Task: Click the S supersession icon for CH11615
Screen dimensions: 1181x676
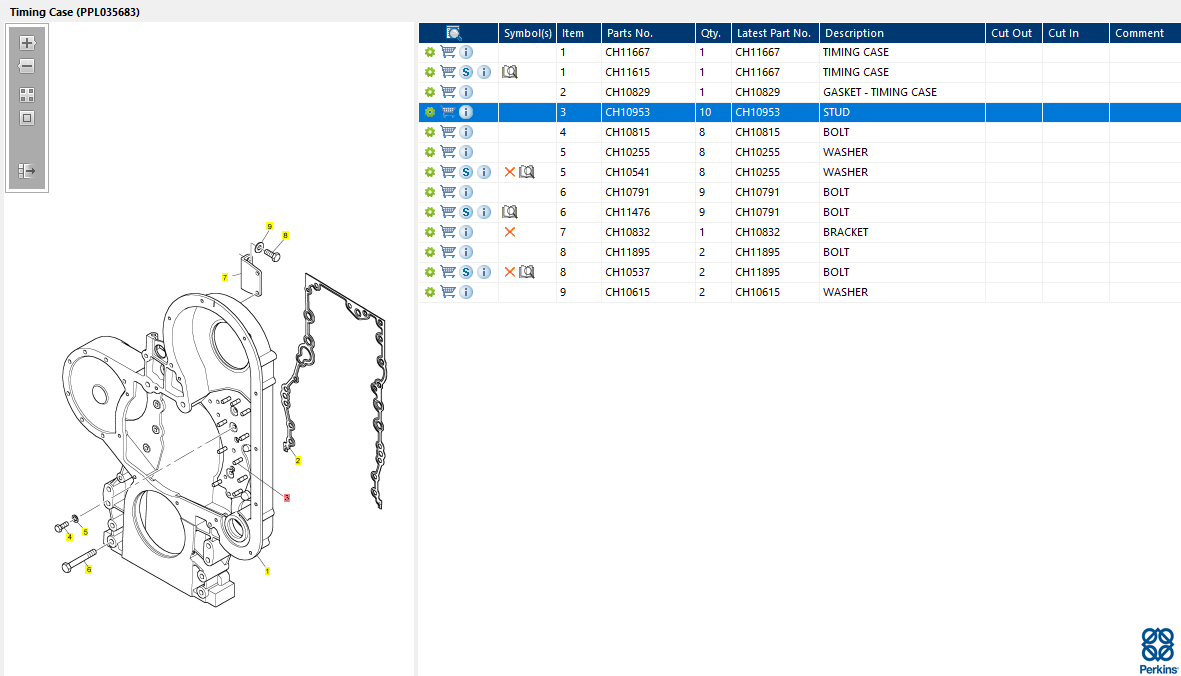Action: pyautogui.click(x=466, y=72)
